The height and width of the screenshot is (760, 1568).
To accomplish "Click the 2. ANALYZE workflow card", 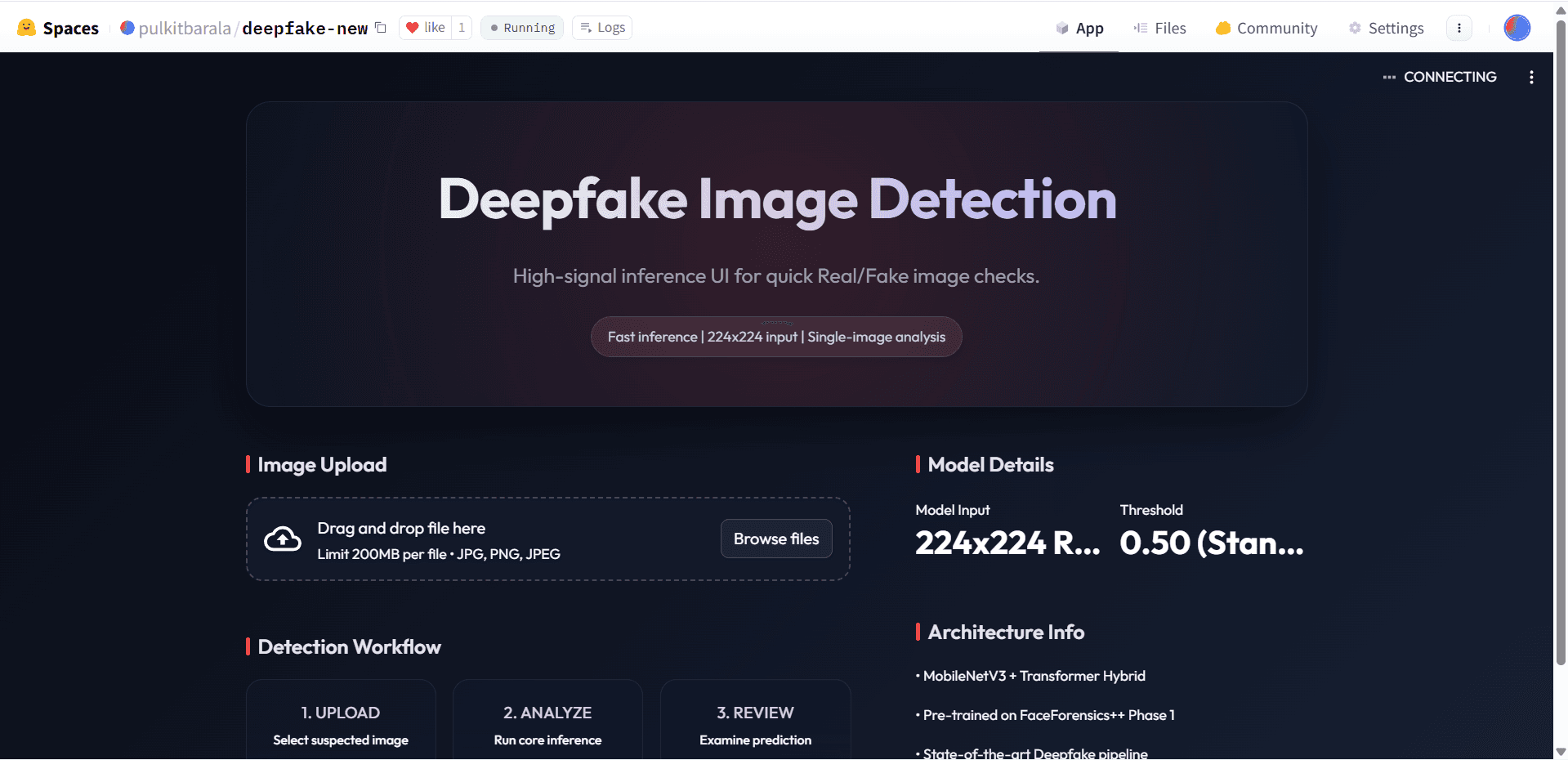I will [x=547, y=720].
